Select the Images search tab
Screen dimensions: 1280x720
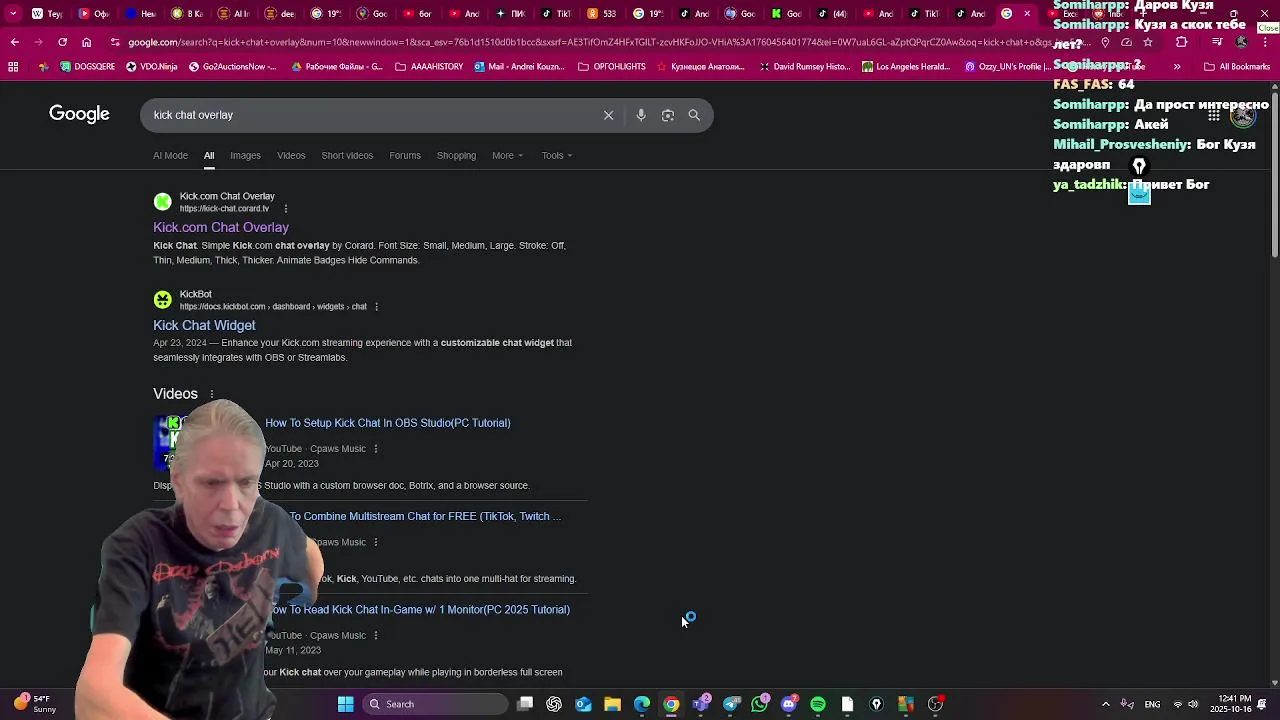(x=245, y=155)
